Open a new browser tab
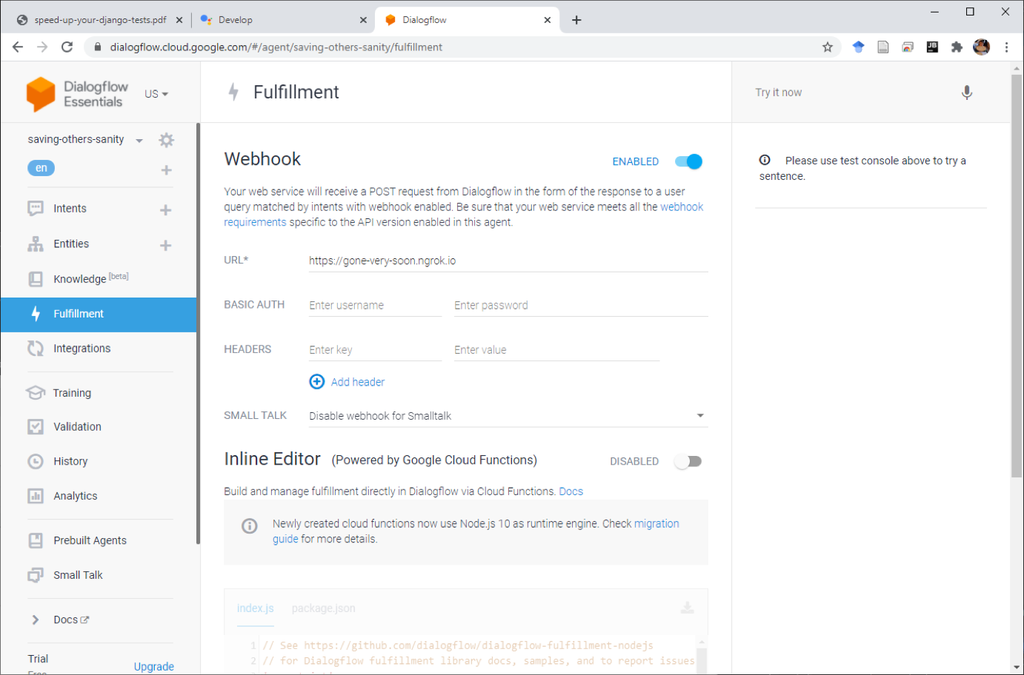Viewport: 1024px width, 675px height. point(576,20)
